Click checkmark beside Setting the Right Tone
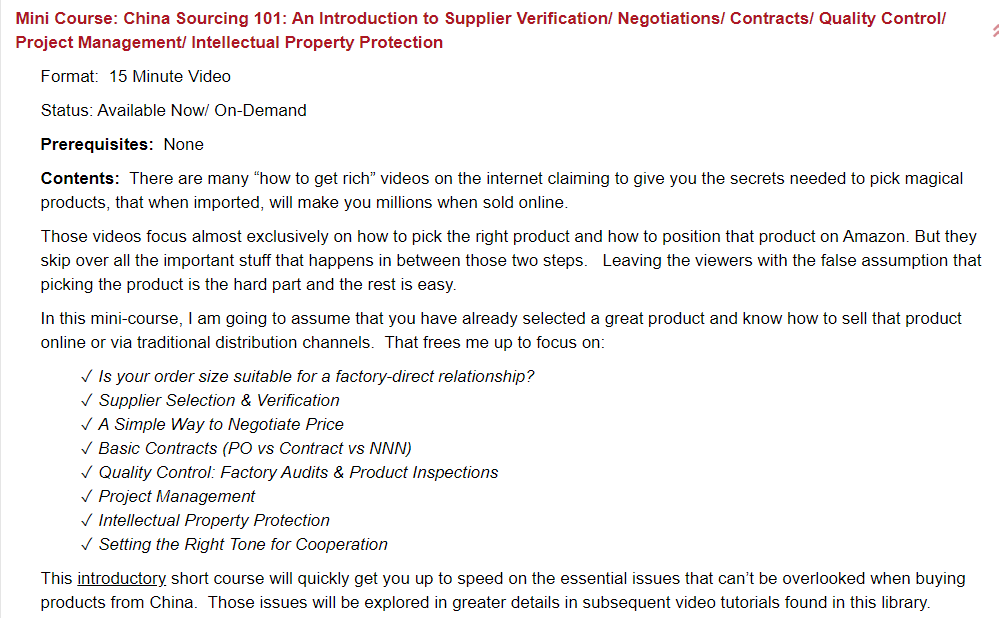 [88, 545]
